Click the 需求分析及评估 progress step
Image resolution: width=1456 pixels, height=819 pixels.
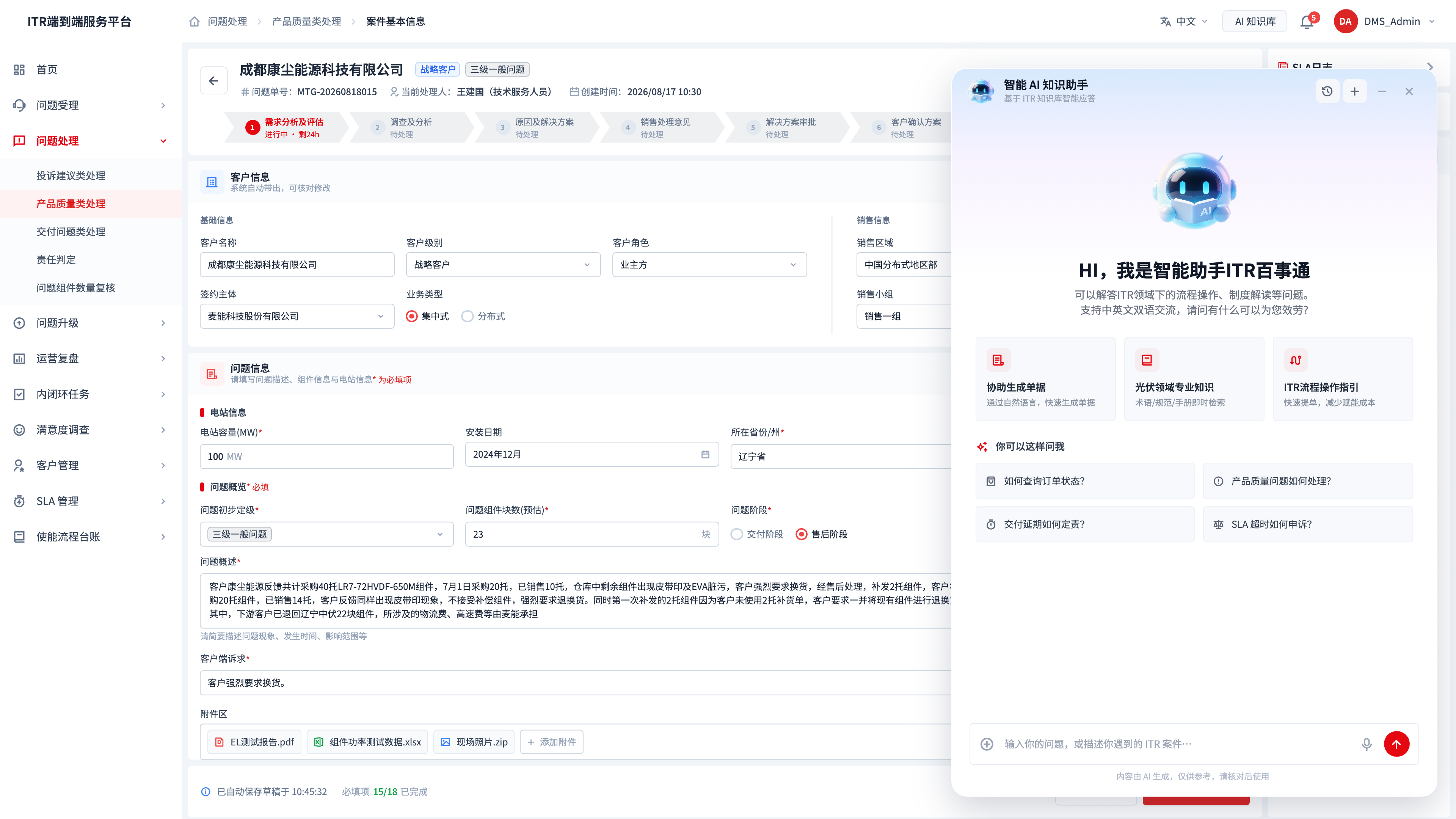pos(286,128)
